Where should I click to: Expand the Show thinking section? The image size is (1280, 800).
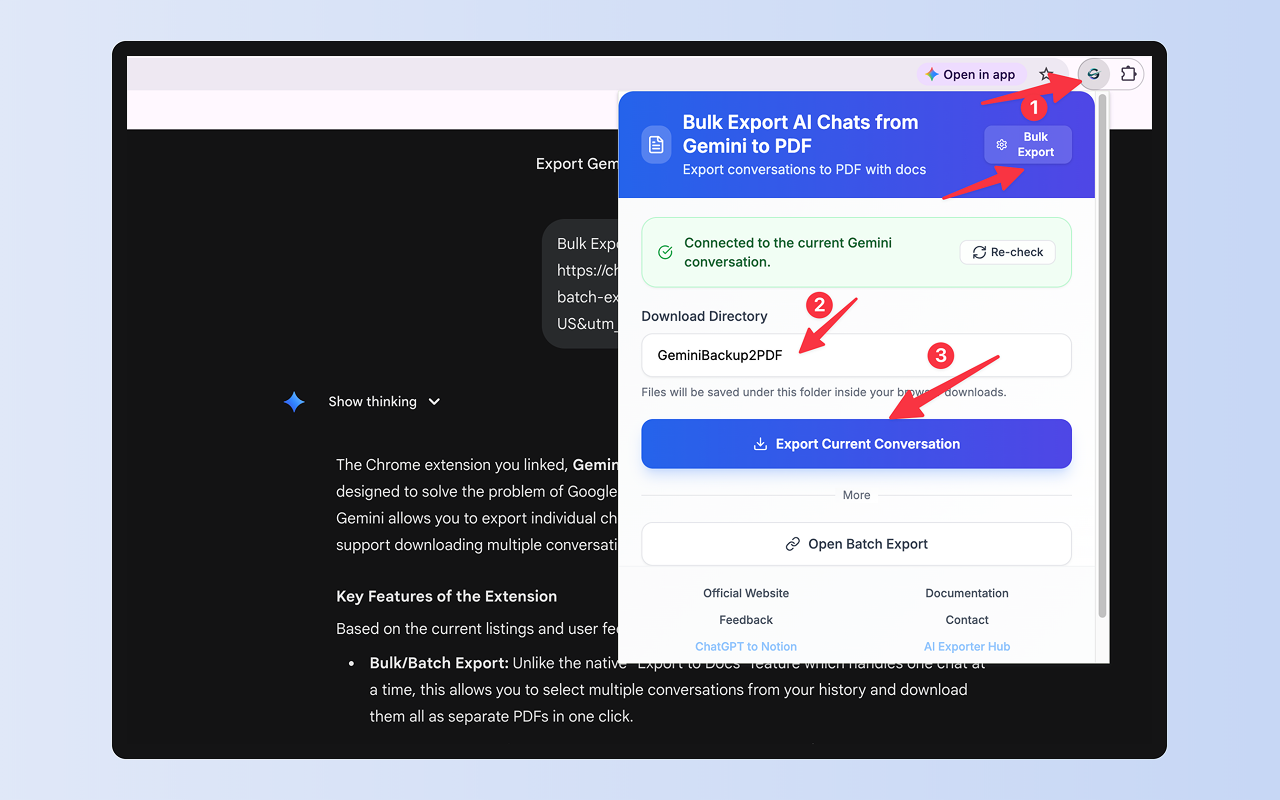pos(384,402)
